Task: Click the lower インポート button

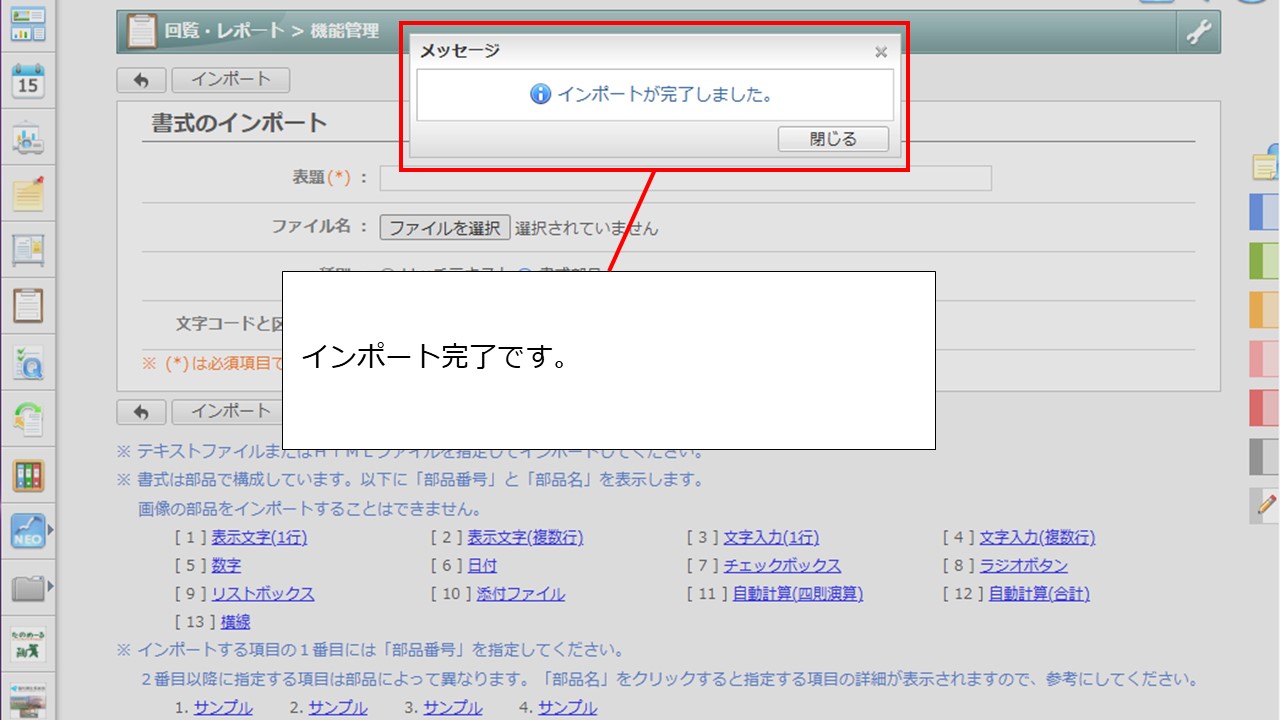Action: coord(227,412)
